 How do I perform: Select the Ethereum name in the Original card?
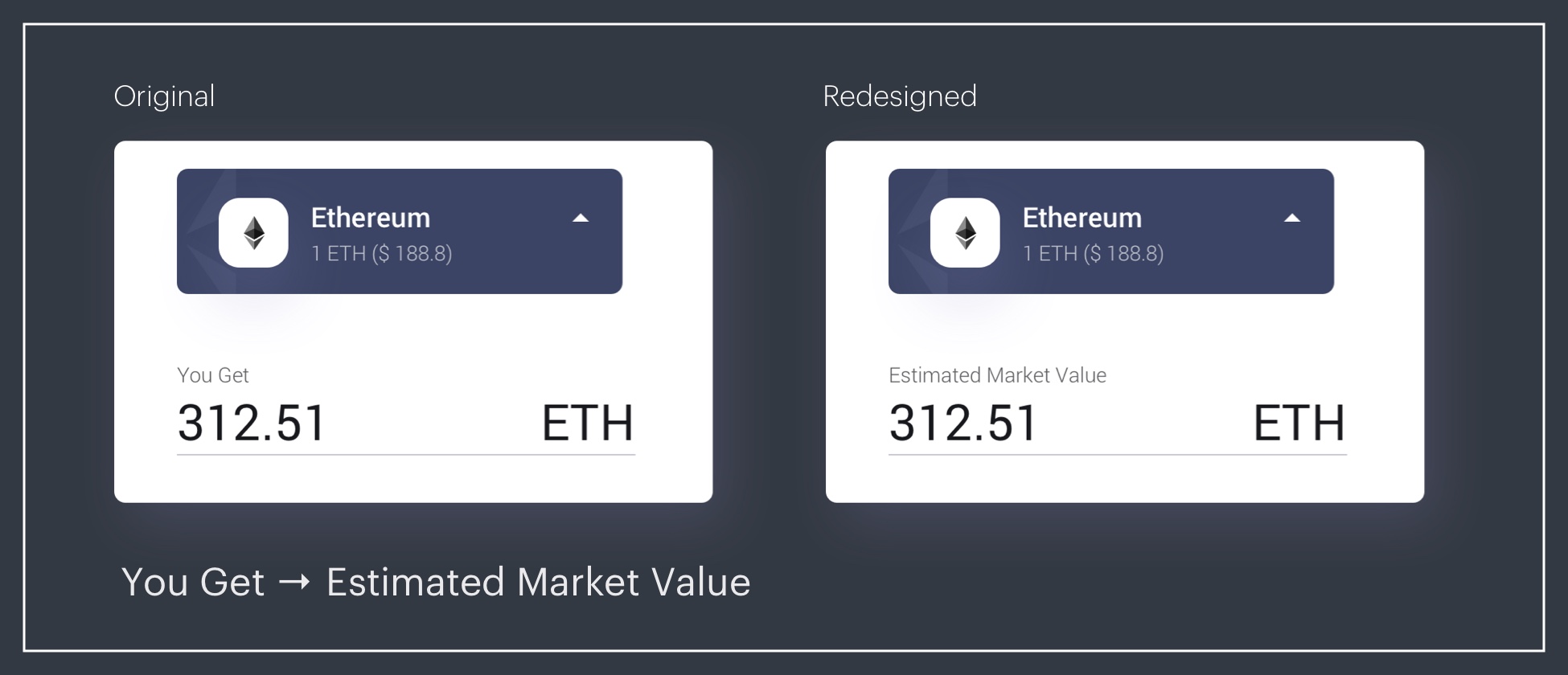coord(371,218)
